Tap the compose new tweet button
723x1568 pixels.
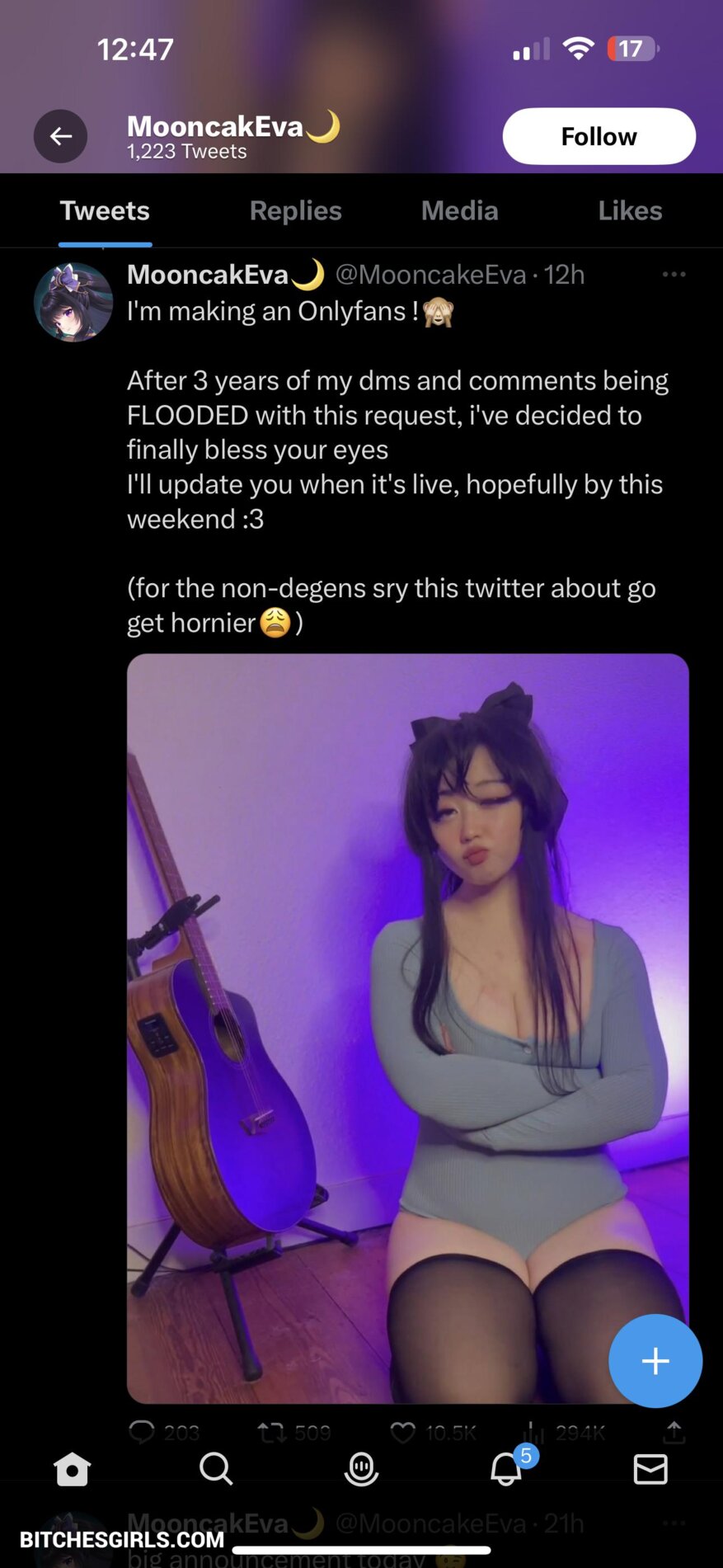tap(655, 1361)
